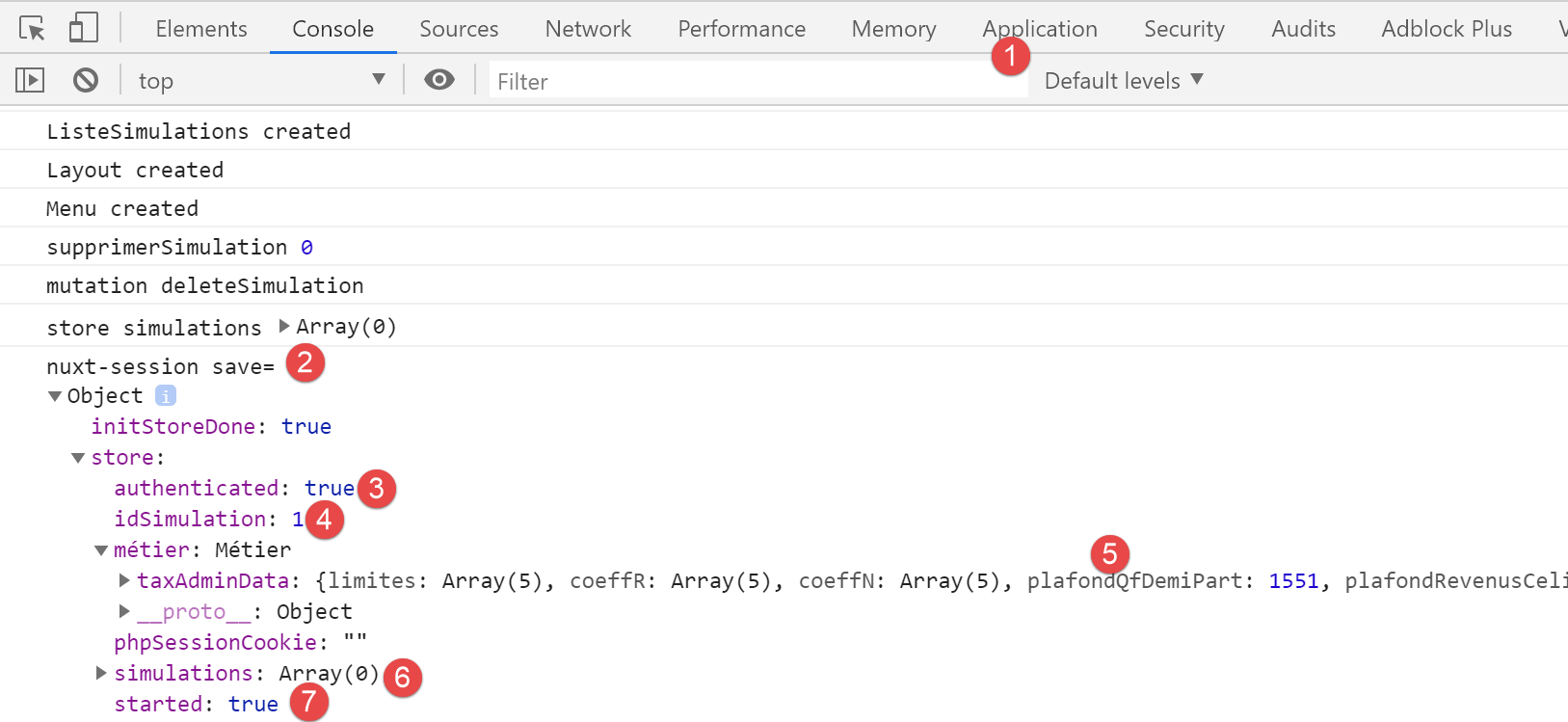Click the eye icon for live expressions
1568x722 pixels.
pos(439,80)
